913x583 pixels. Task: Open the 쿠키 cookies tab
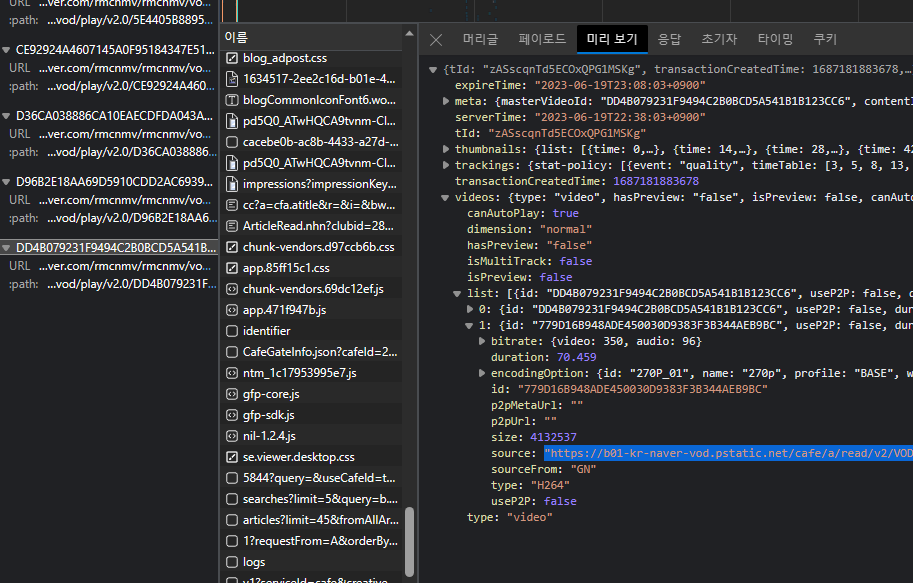[x=825, y=39]
